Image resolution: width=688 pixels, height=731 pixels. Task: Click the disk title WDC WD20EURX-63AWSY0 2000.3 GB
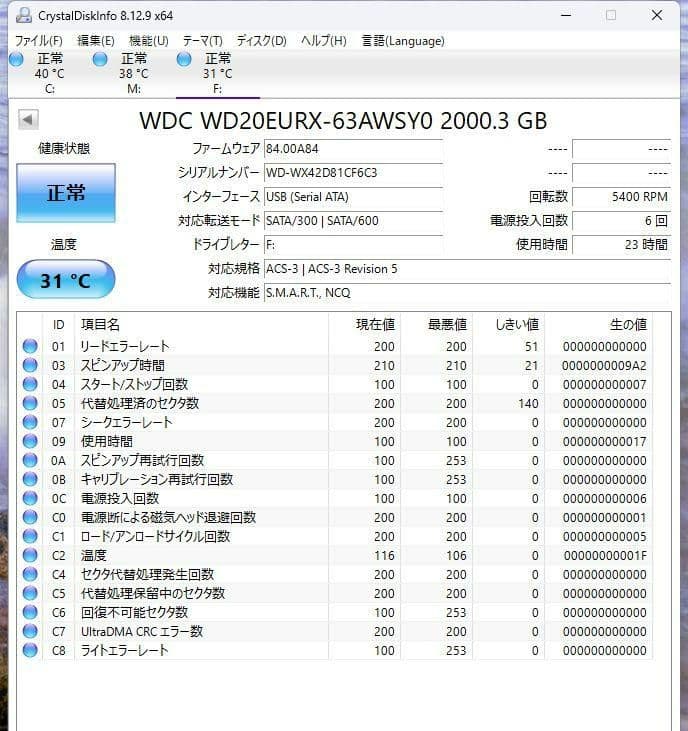click(x=343, y=121)
